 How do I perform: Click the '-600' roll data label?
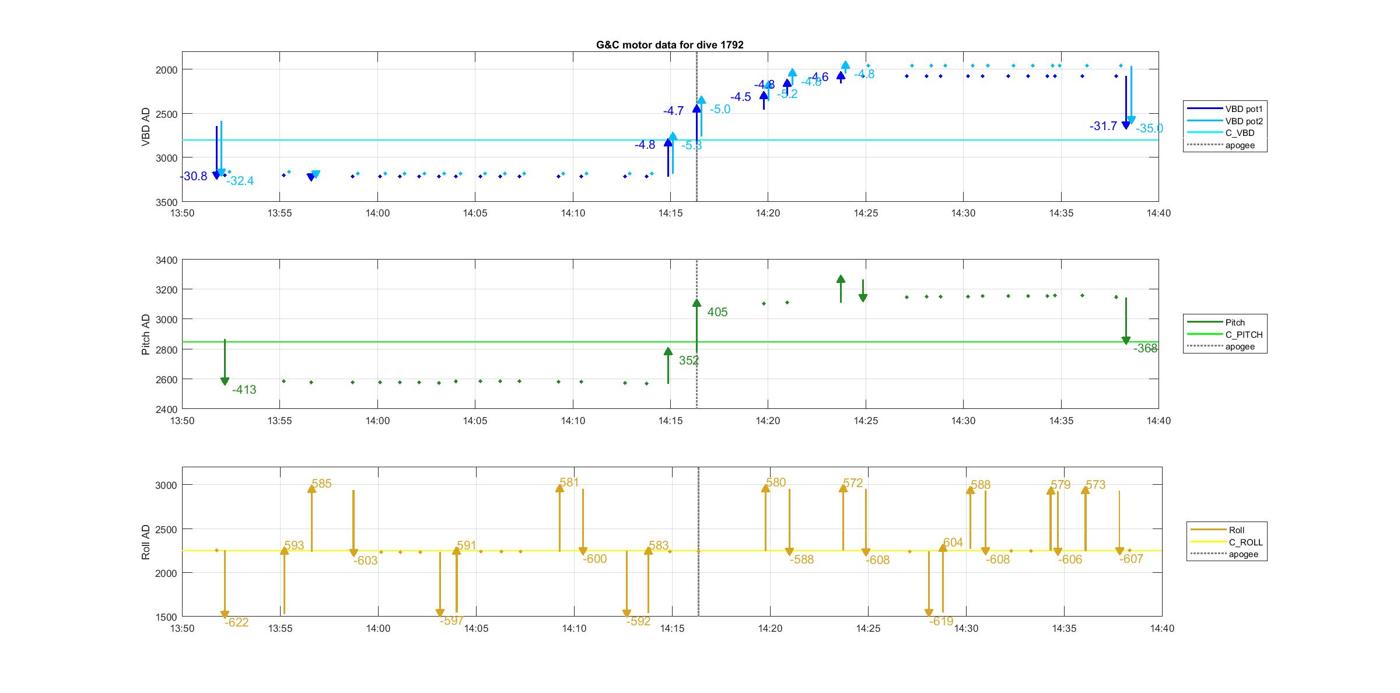click(x=595, y=559)
